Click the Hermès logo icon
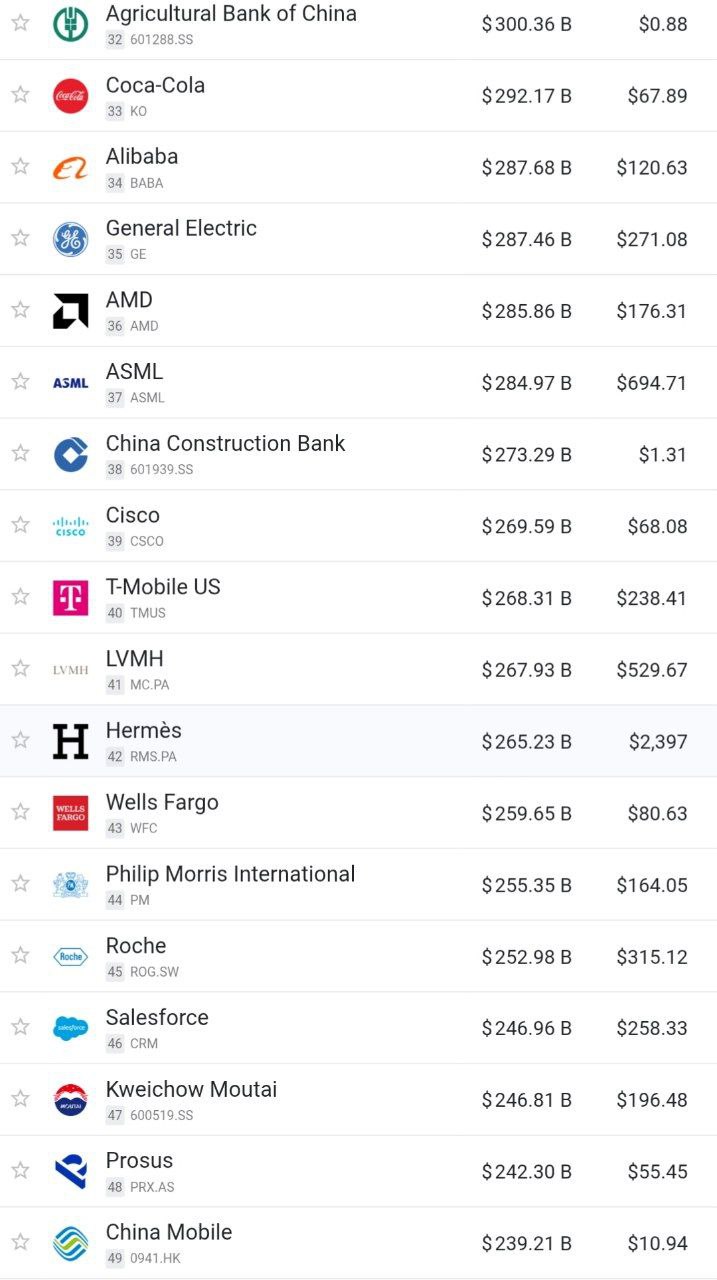Viewport: 717px width, 1280px height. [x=70, y=741]
